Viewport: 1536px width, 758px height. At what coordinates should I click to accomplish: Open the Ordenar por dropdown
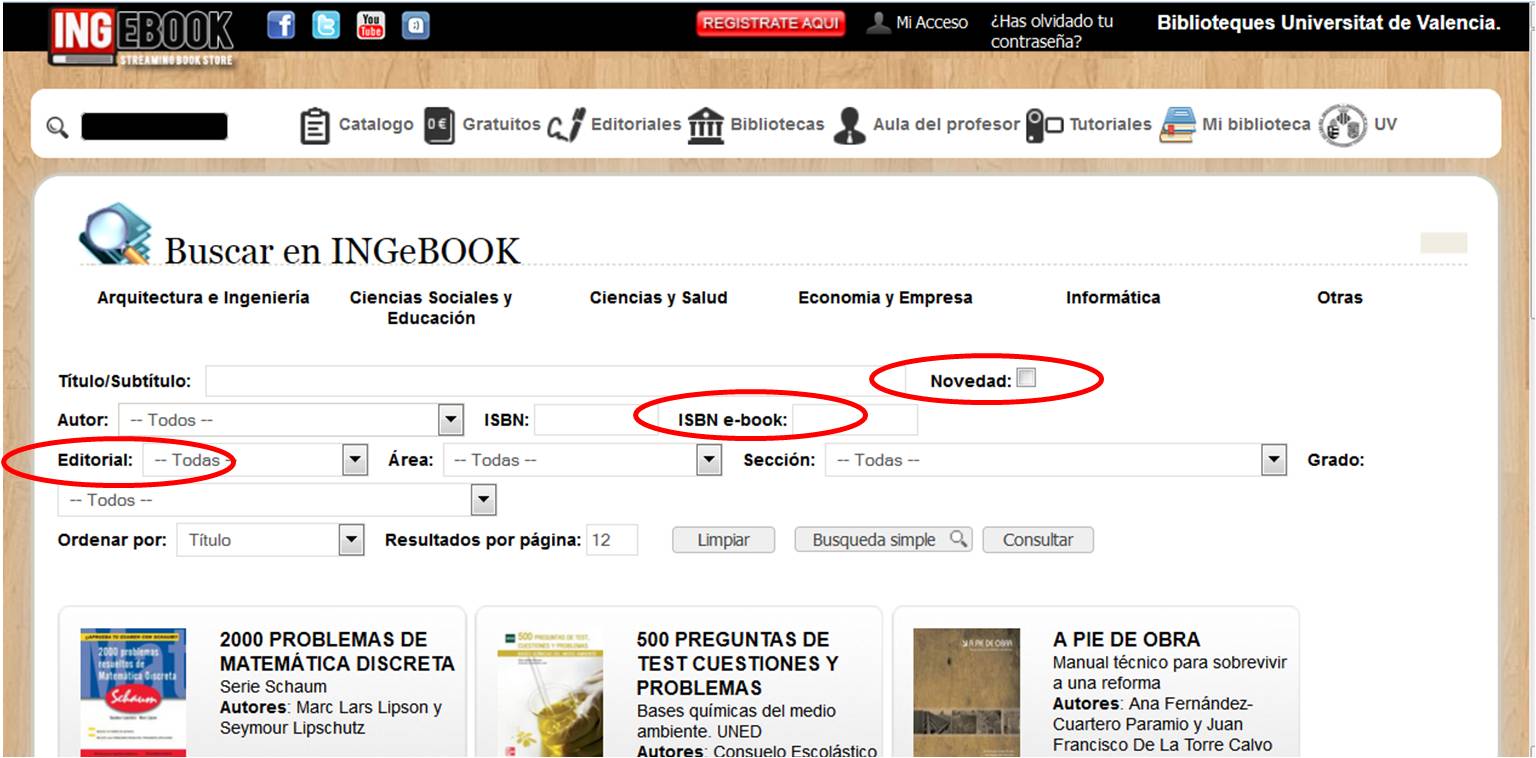pos(352,540)
